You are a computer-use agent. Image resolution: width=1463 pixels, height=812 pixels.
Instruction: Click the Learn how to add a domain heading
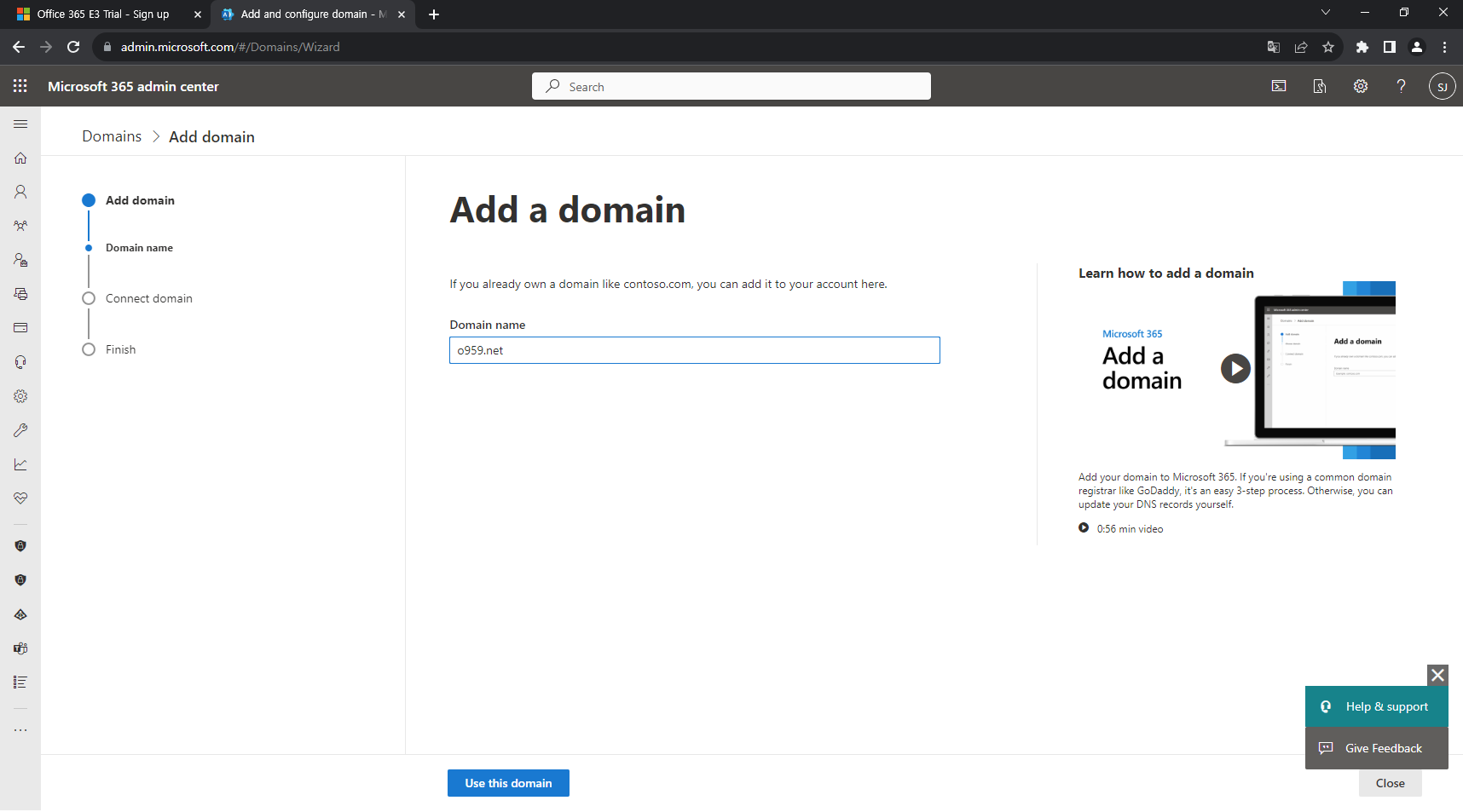(x=1165, y=273)
